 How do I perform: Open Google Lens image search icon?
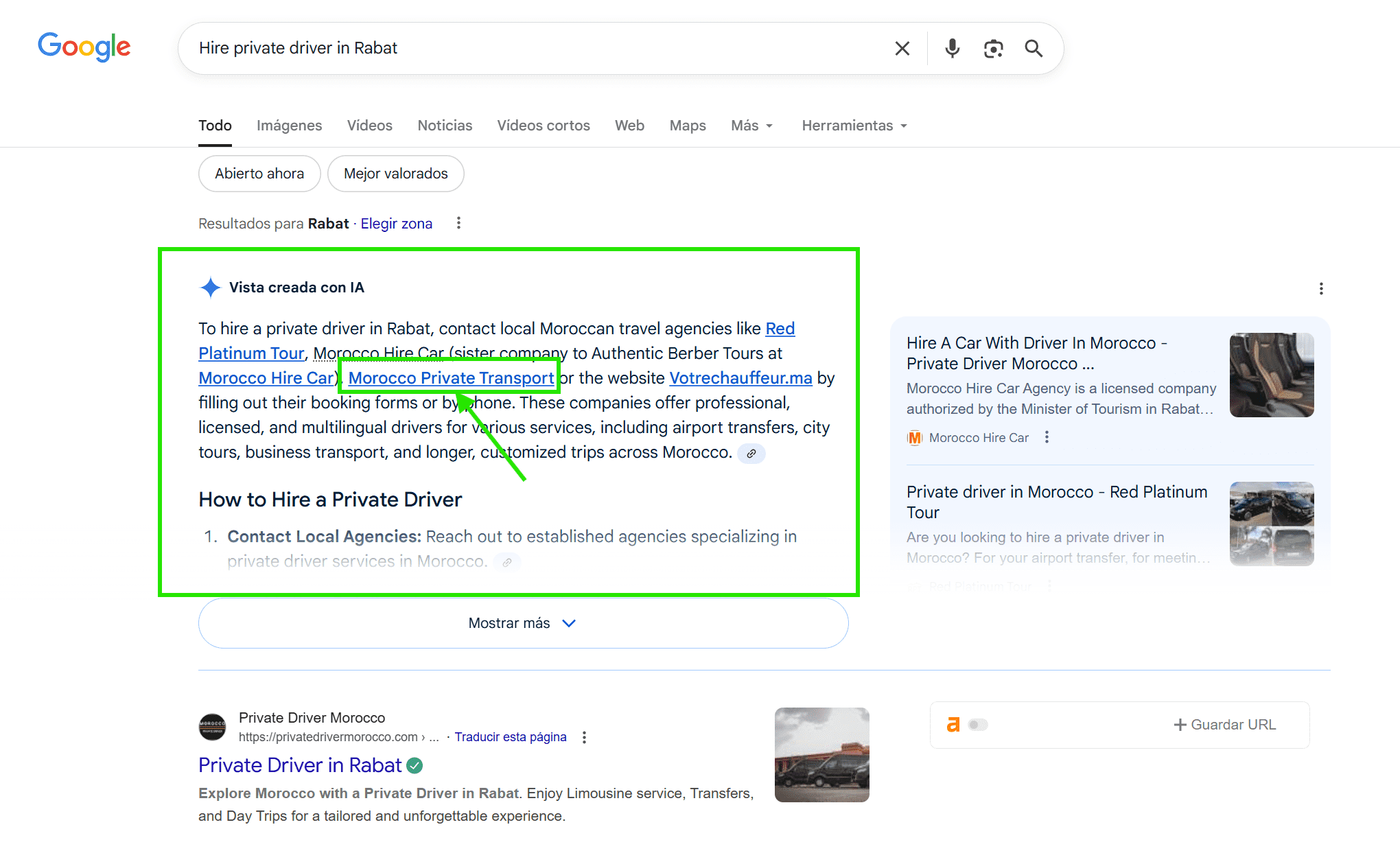pos(993,48)
